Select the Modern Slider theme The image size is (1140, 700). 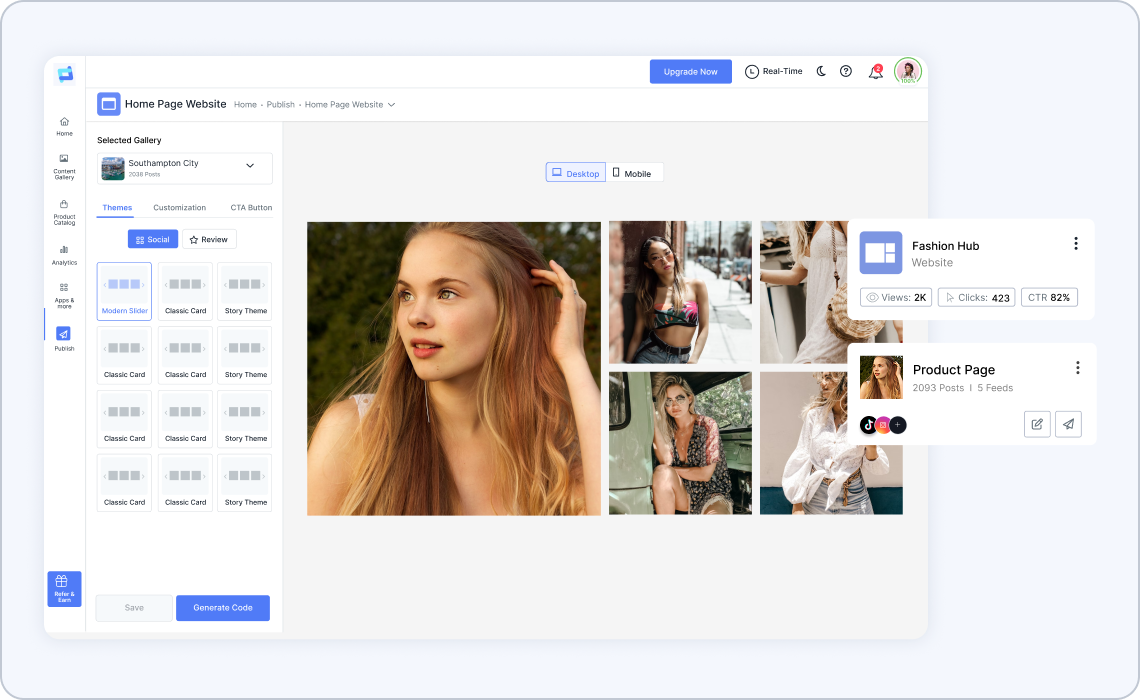124,291
